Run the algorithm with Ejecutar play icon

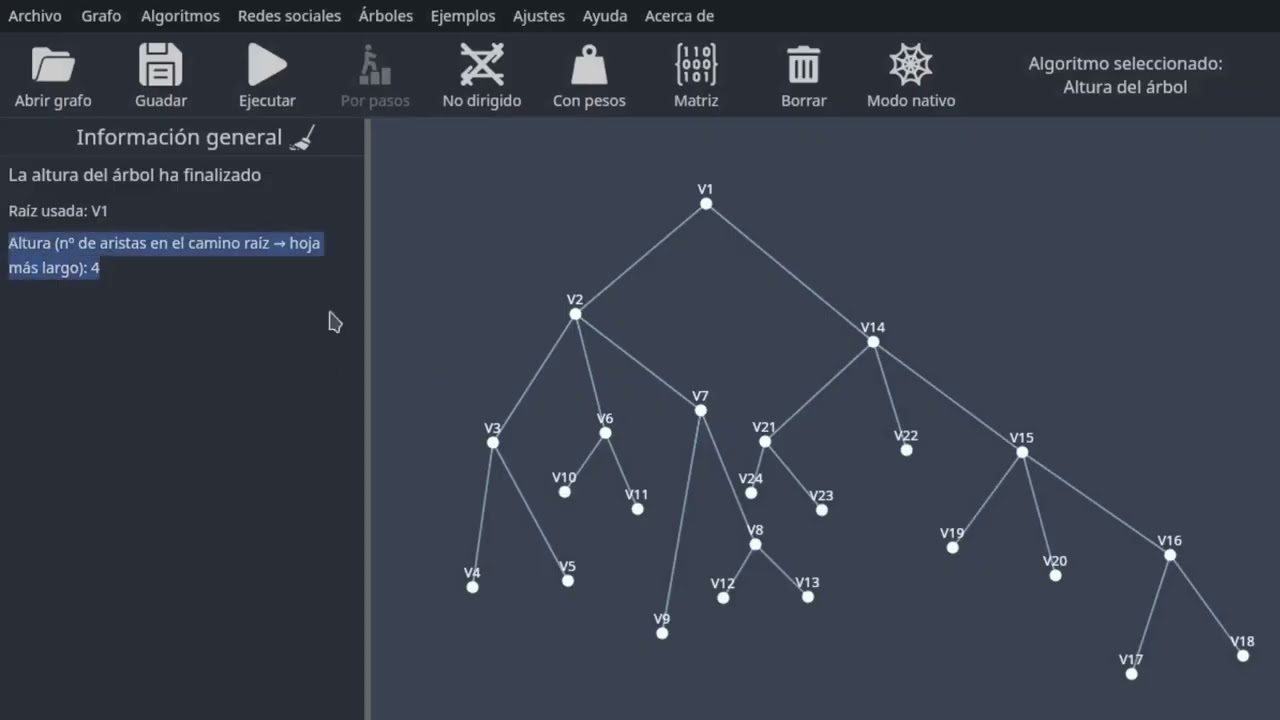click(267, 65)
